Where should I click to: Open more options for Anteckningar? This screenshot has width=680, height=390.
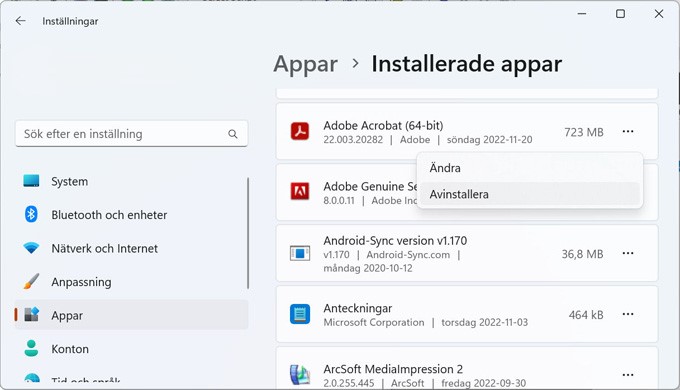628,314
